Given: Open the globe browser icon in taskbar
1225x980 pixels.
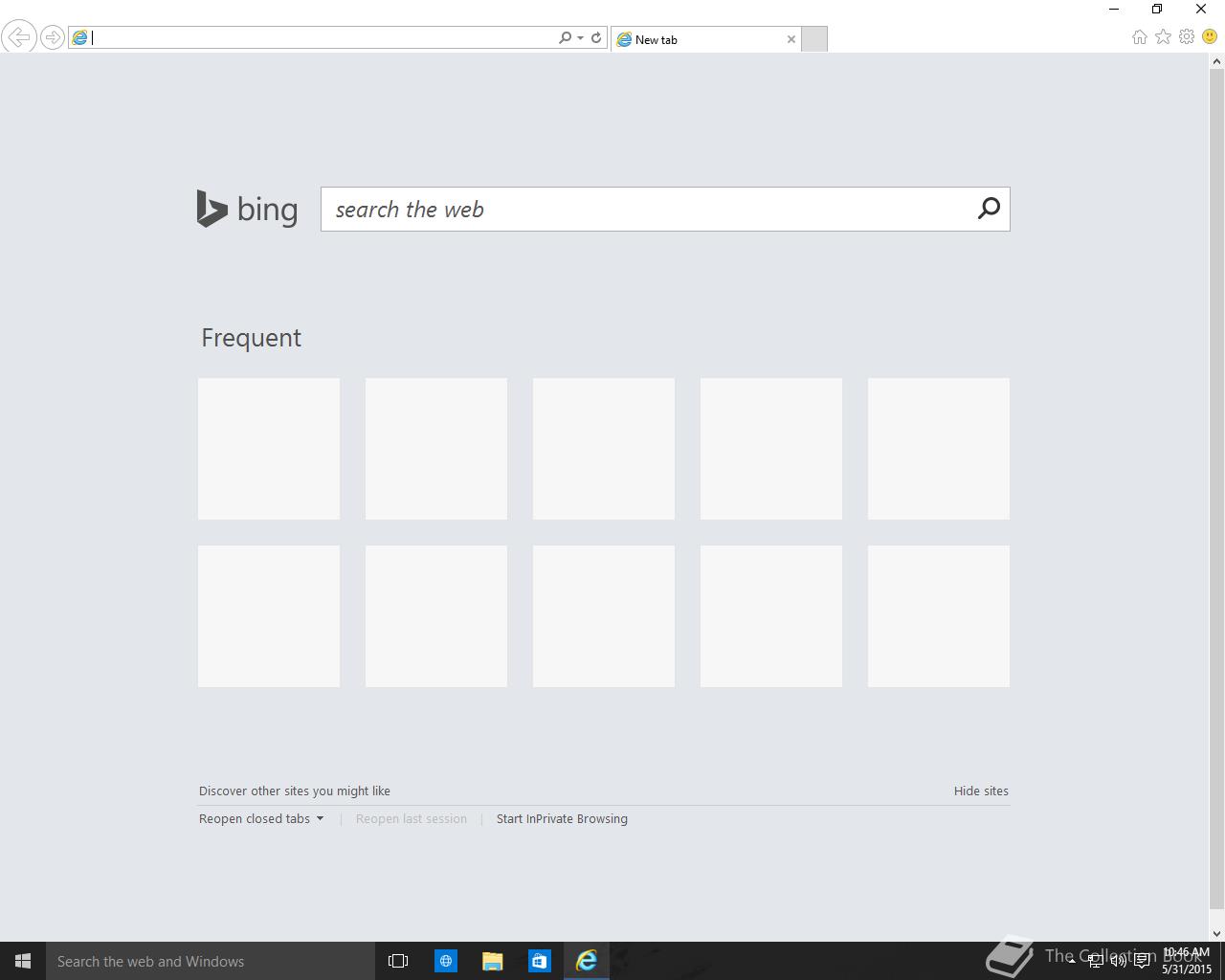Looking at the screenshot, I should pyautogui.click(x=446, y=961).
